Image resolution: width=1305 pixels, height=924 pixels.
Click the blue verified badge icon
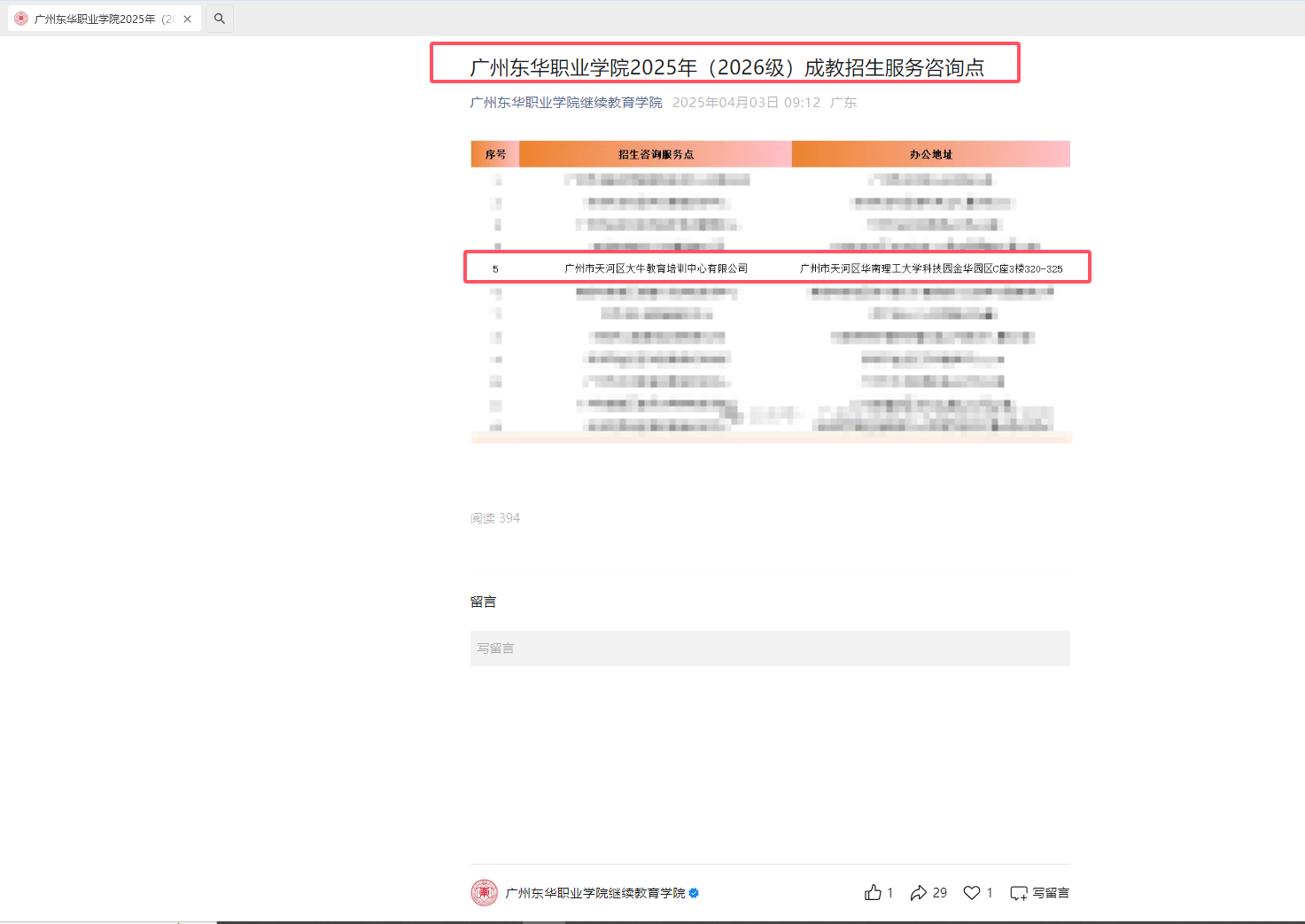pyautogui.click(x=694, y=893)
